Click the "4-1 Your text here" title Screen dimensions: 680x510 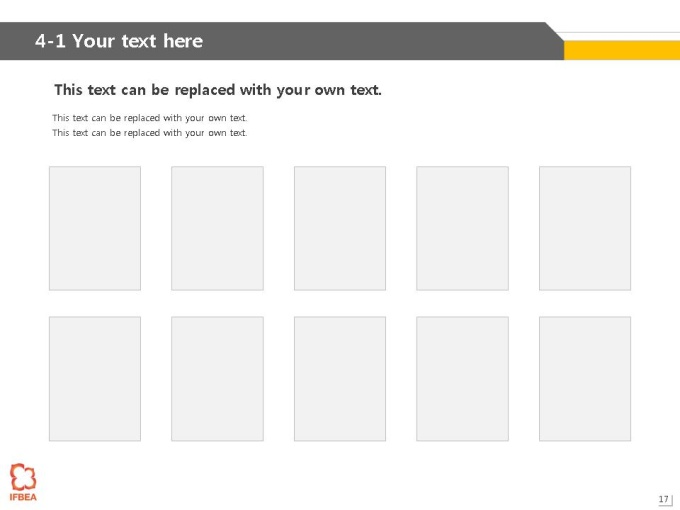119,41
